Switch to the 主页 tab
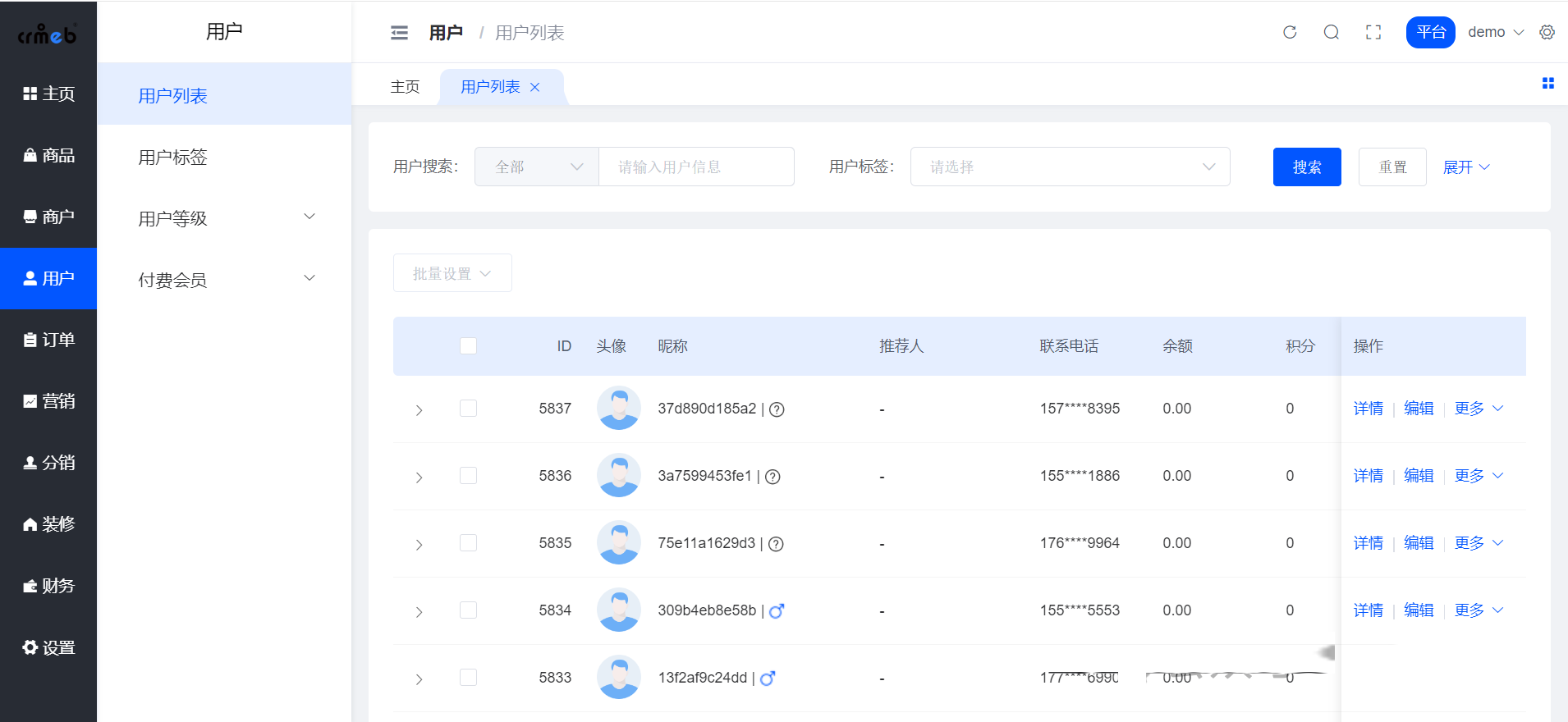Viewport: 1568px width, 722px height. [x=405, y=87]
